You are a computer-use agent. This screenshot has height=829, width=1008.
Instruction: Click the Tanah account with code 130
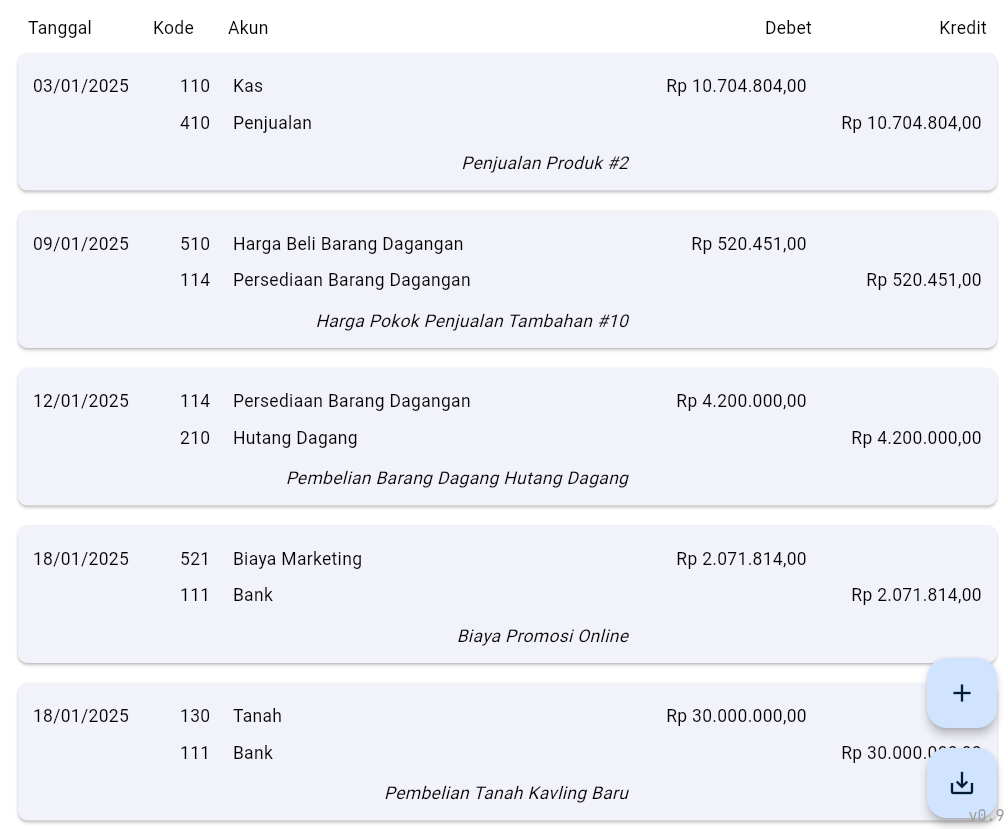[x=257, y=716]
